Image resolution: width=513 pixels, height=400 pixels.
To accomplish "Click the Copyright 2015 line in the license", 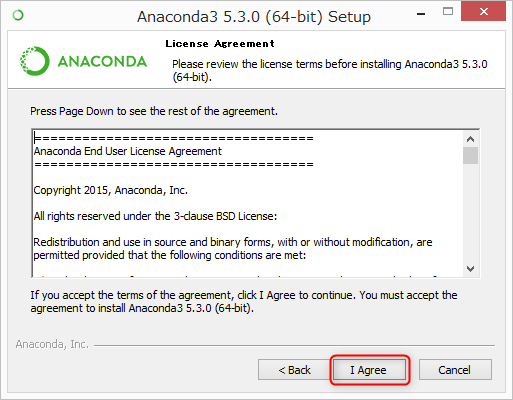I will coord(111,190).
